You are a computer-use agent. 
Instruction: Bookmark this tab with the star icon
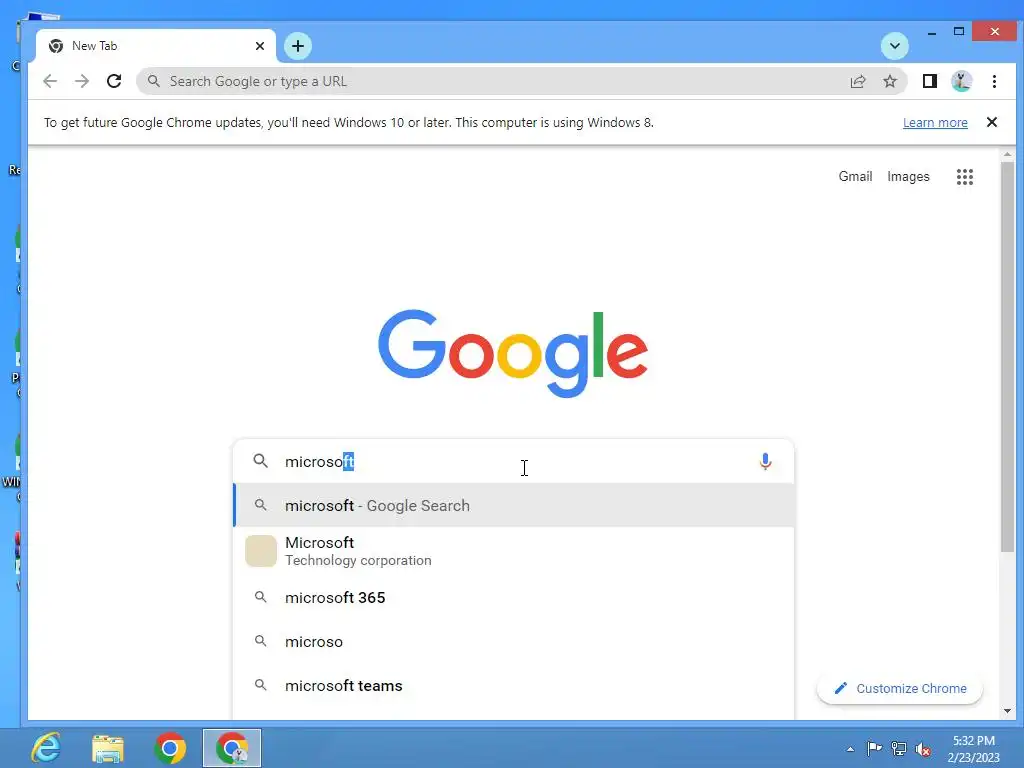click(x=889, y=81)
